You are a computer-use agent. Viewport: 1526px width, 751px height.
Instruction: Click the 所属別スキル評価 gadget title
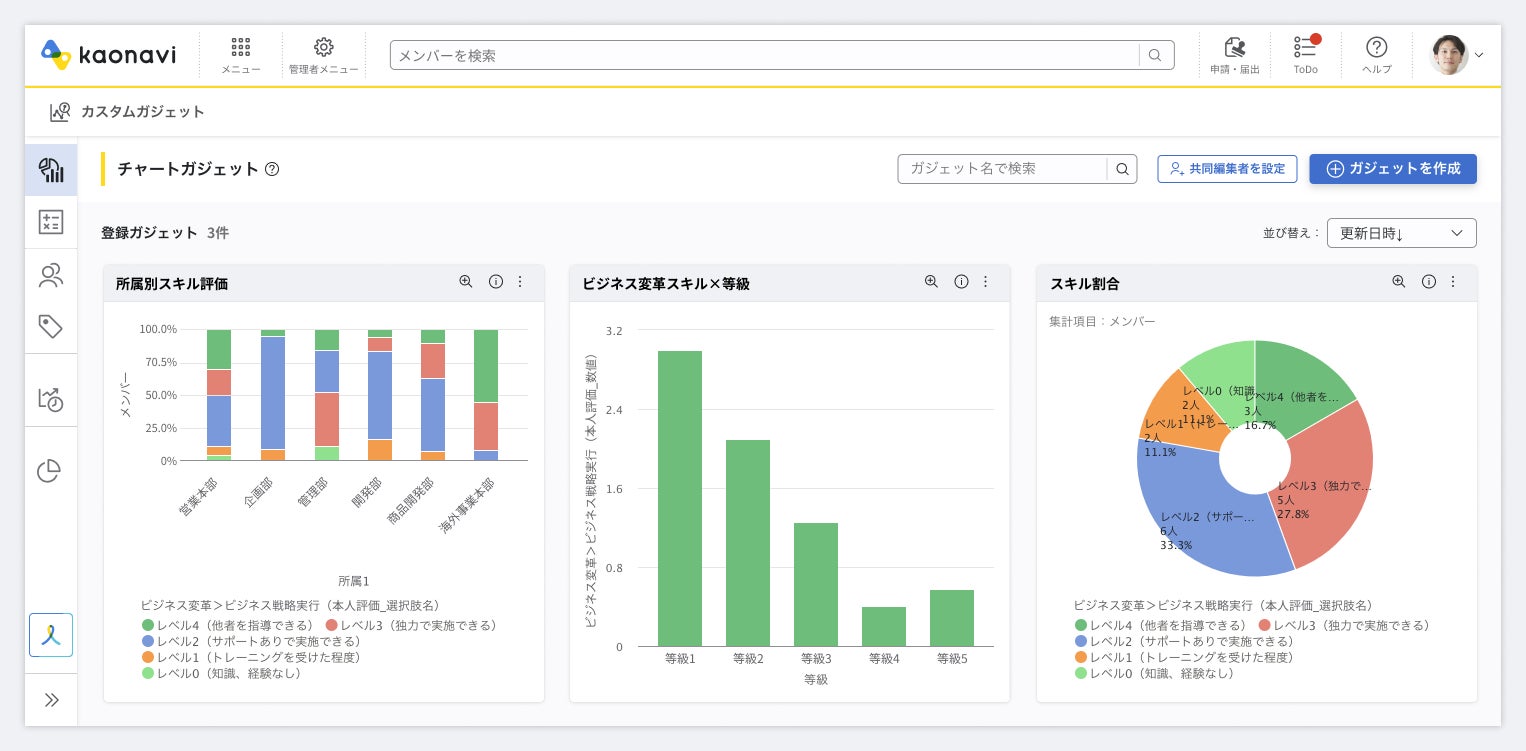click(x=172, y=283)
